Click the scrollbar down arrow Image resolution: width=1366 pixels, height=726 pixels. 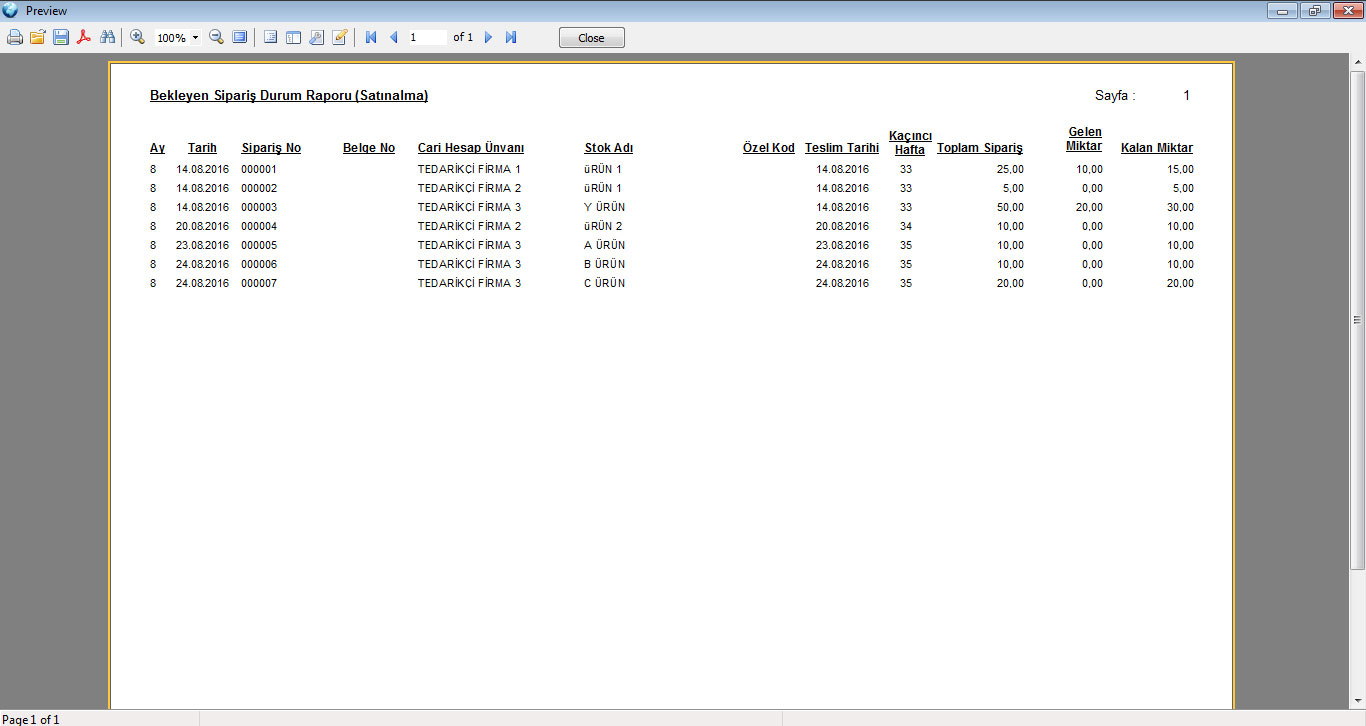(1357, 701)
